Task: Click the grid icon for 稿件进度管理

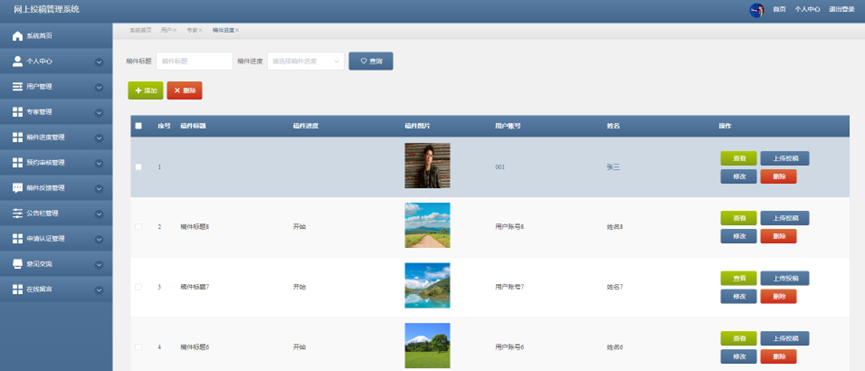Action: tap(18, 137)
